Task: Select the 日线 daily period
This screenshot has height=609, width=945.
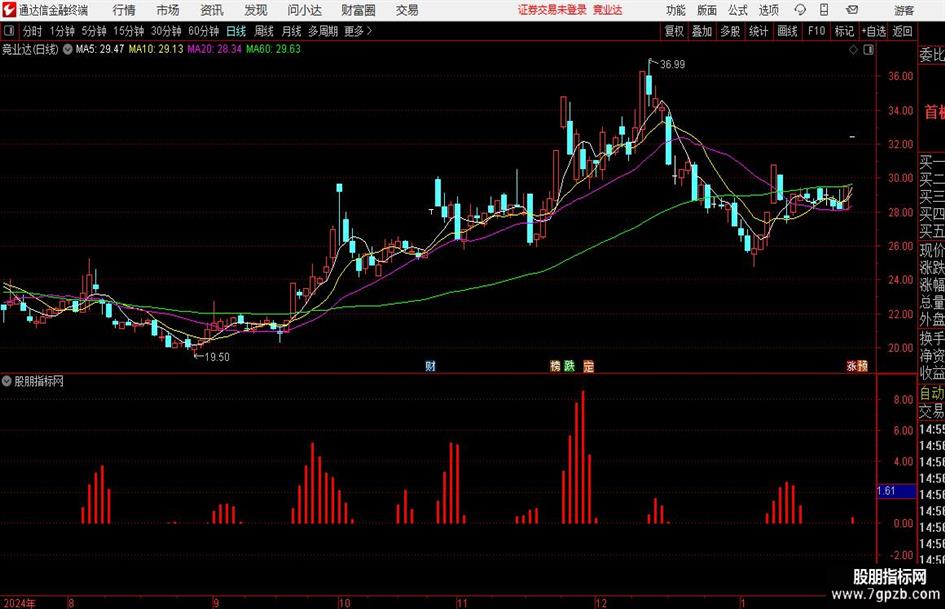Action: [236, 31]
